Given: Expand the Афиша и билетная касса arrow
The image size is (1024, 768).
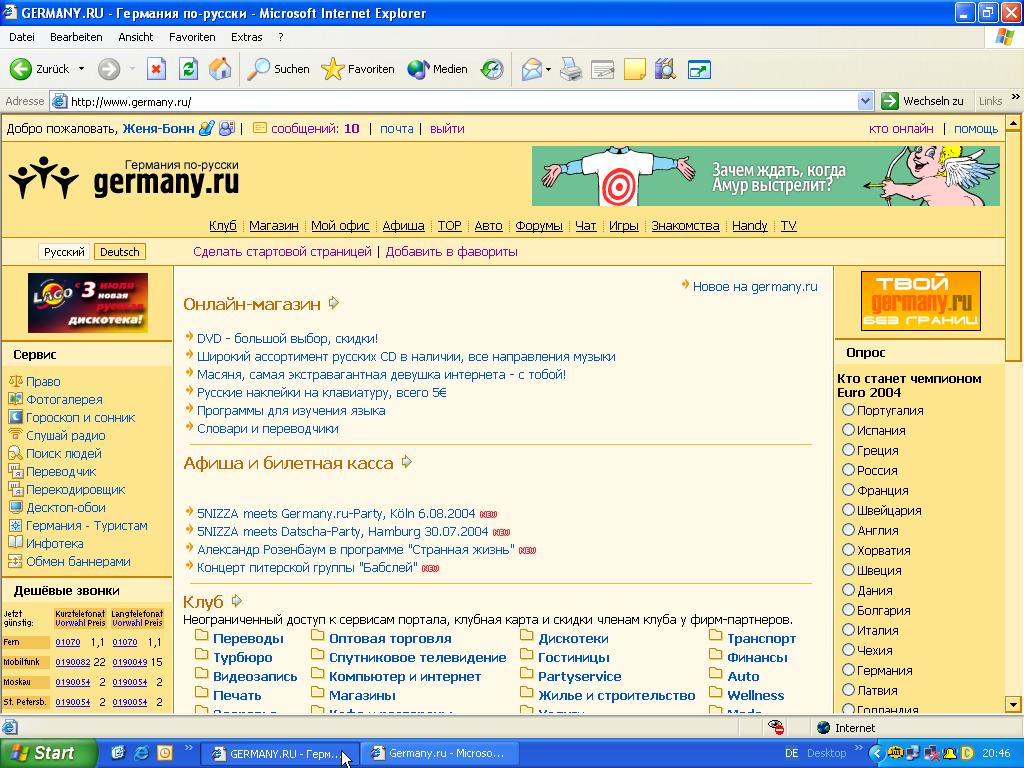Looking at the screenshot, I should [407, 462].
